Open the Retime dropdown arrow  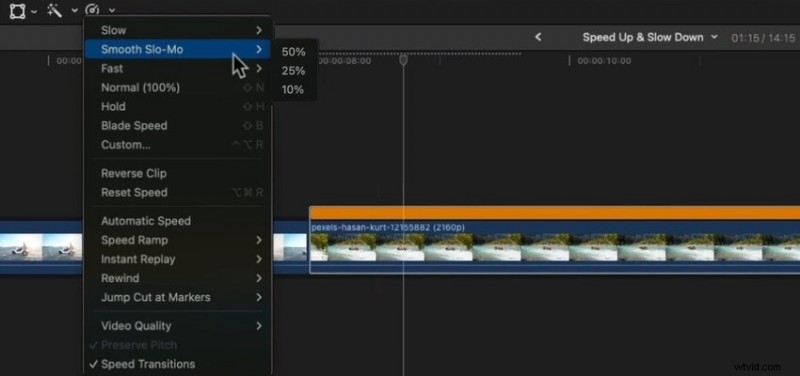pyautogui.click(x=112, y=10)
